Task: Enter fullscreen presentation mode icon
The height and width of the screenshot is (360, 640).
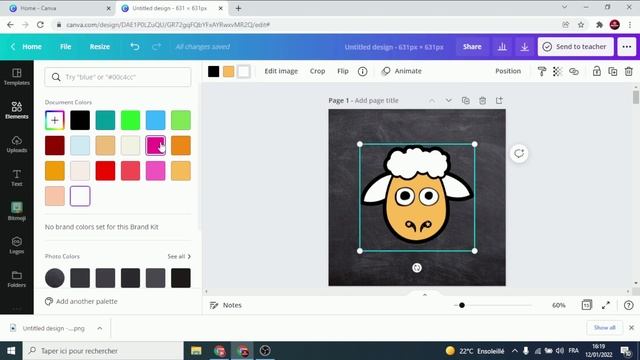Action: pyautogui.click(x=606, y=305)
